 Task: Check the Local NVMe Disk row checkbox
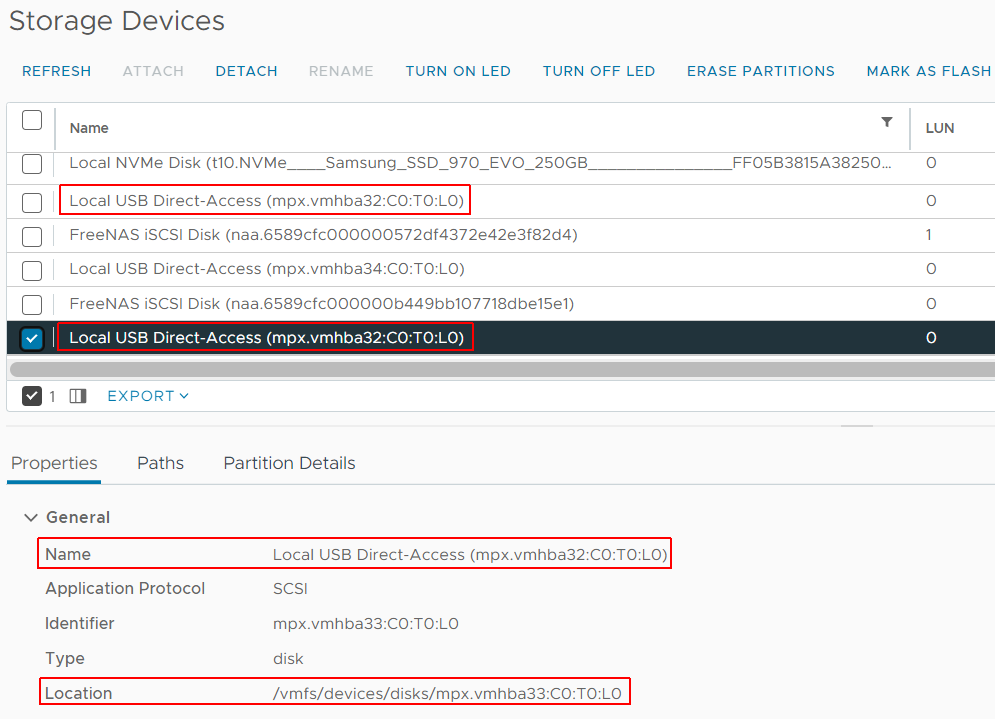click(x=32, y=164)
